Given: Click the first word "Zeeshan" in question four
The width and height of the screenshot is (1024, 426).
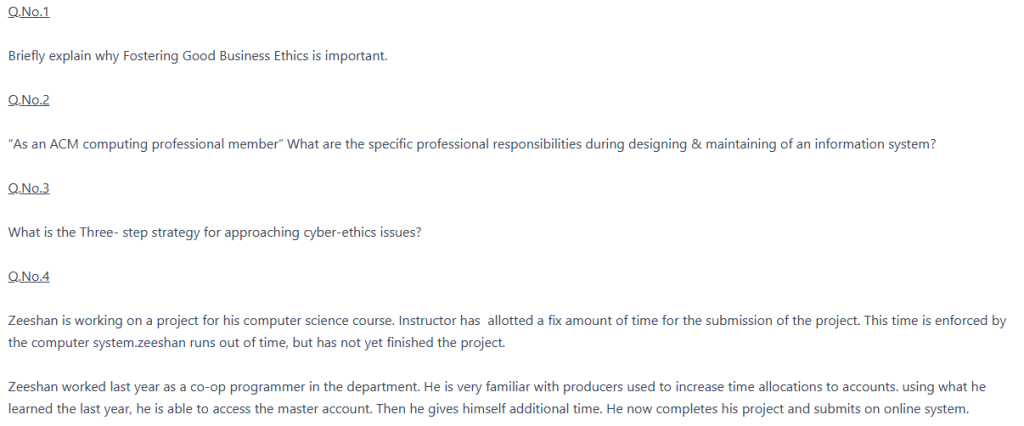Looking at the screenshot, I should (32, 321).
